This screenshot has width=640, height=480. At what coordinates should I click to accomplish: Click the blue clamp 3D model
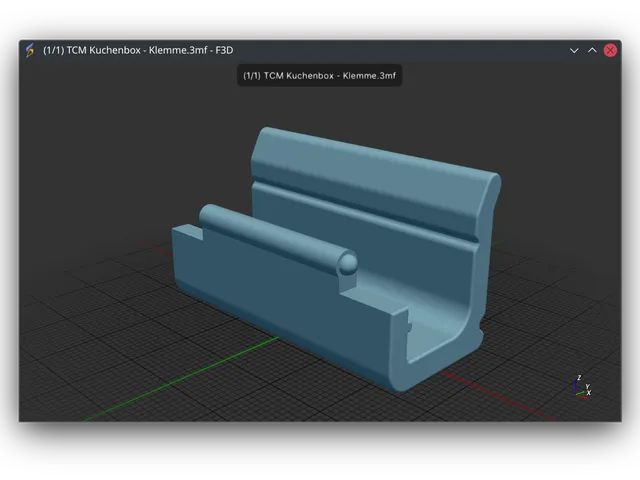click(x=336, y=260)
